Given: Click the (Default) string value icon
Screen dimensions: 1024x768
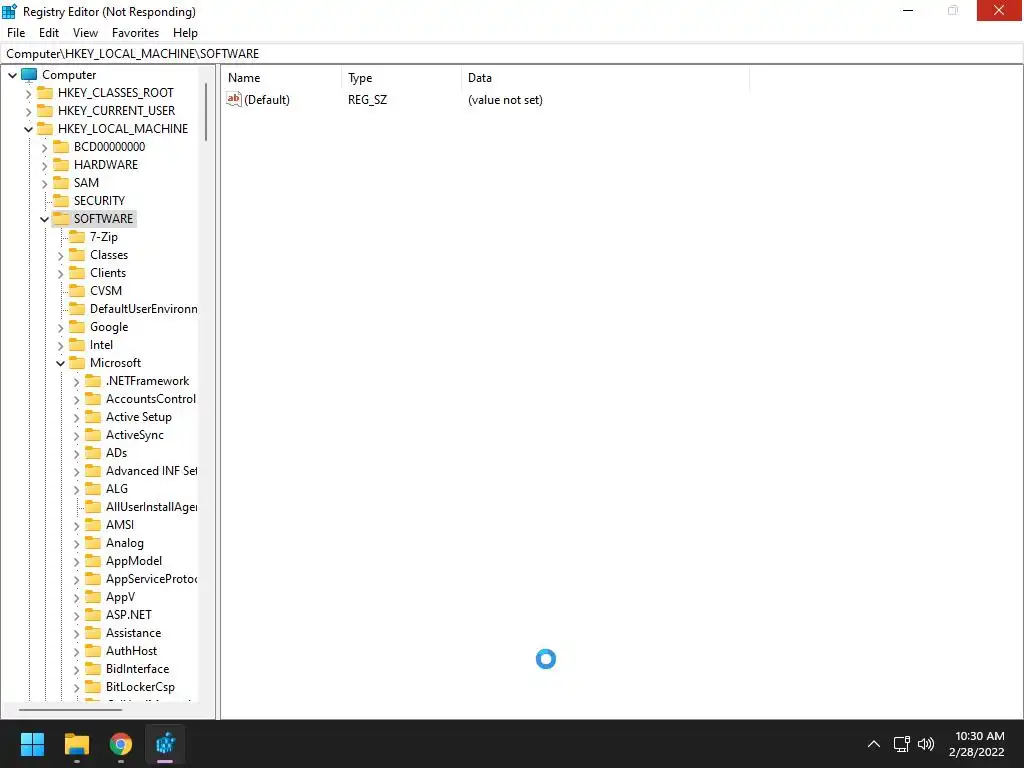Looking at the screenshot, I should (x=234, y=99).
